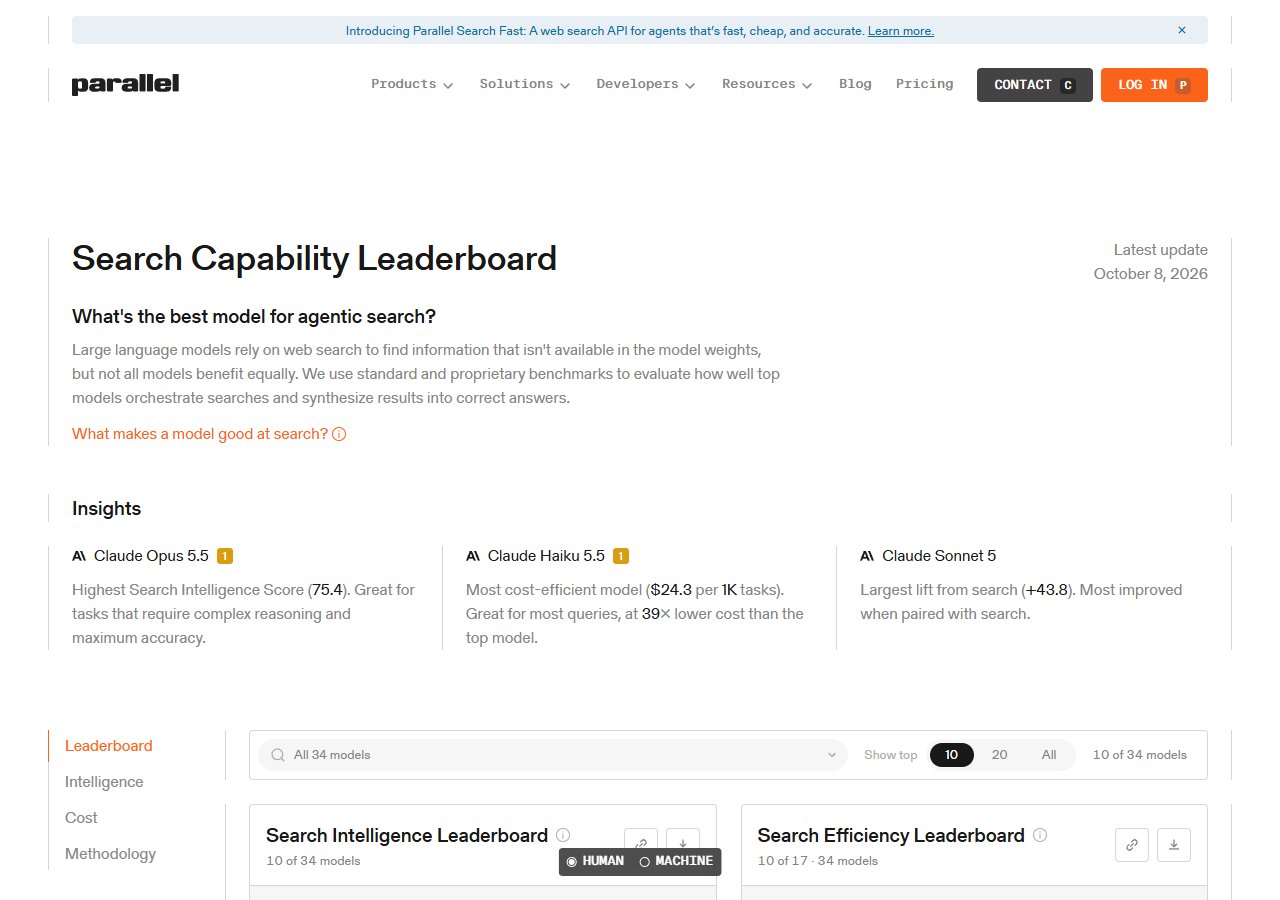1280x900 pixels.
Task: Focus the 'All 34 models' search field
Action: pyautogui.click(x=553, y=755)
